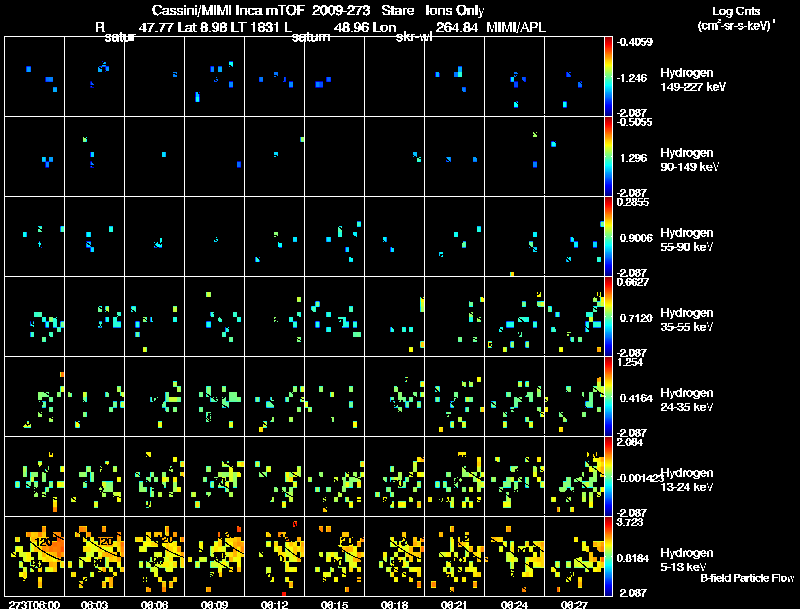The width and height of the screenshot is (800, 609).
Task: Click the '06:06' time axis label
Action: tap(154, 604)
